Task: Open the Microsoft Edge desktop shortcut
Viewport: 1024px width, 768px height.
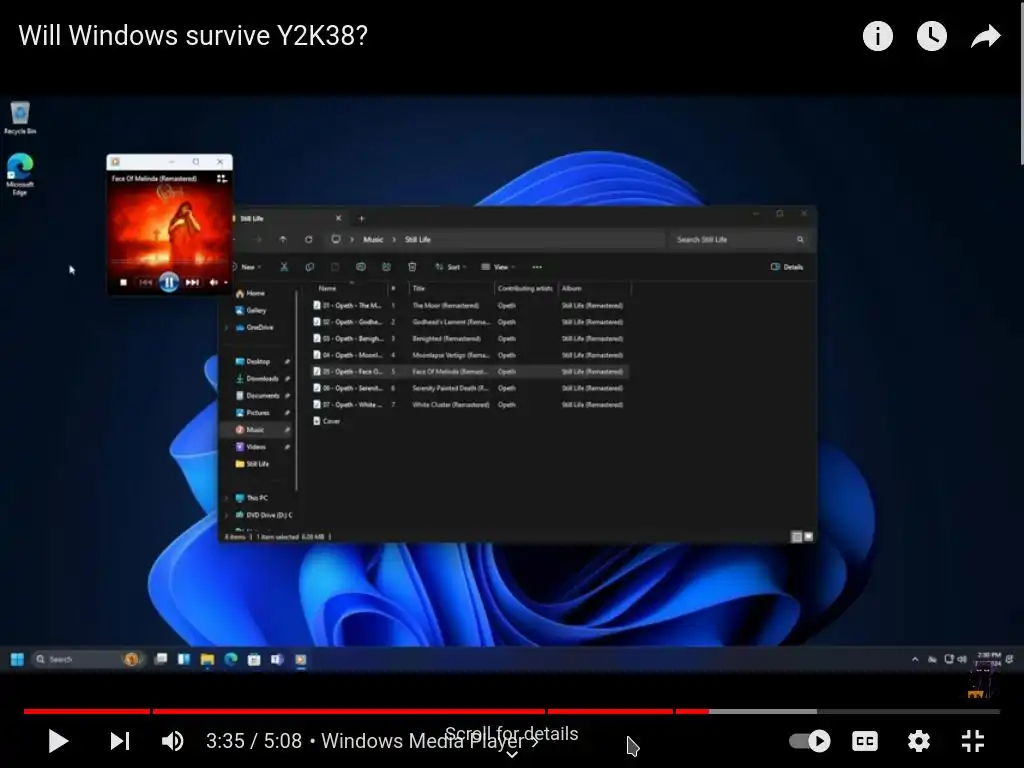Action: pyautogui.click(x=20, y=174)
